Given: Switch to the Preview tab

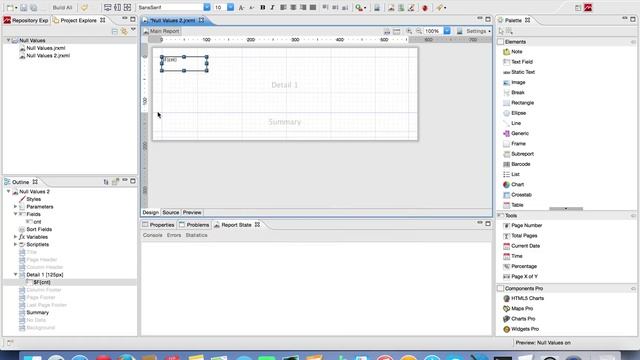Looking at the screenshot, I should pos(192,213).
